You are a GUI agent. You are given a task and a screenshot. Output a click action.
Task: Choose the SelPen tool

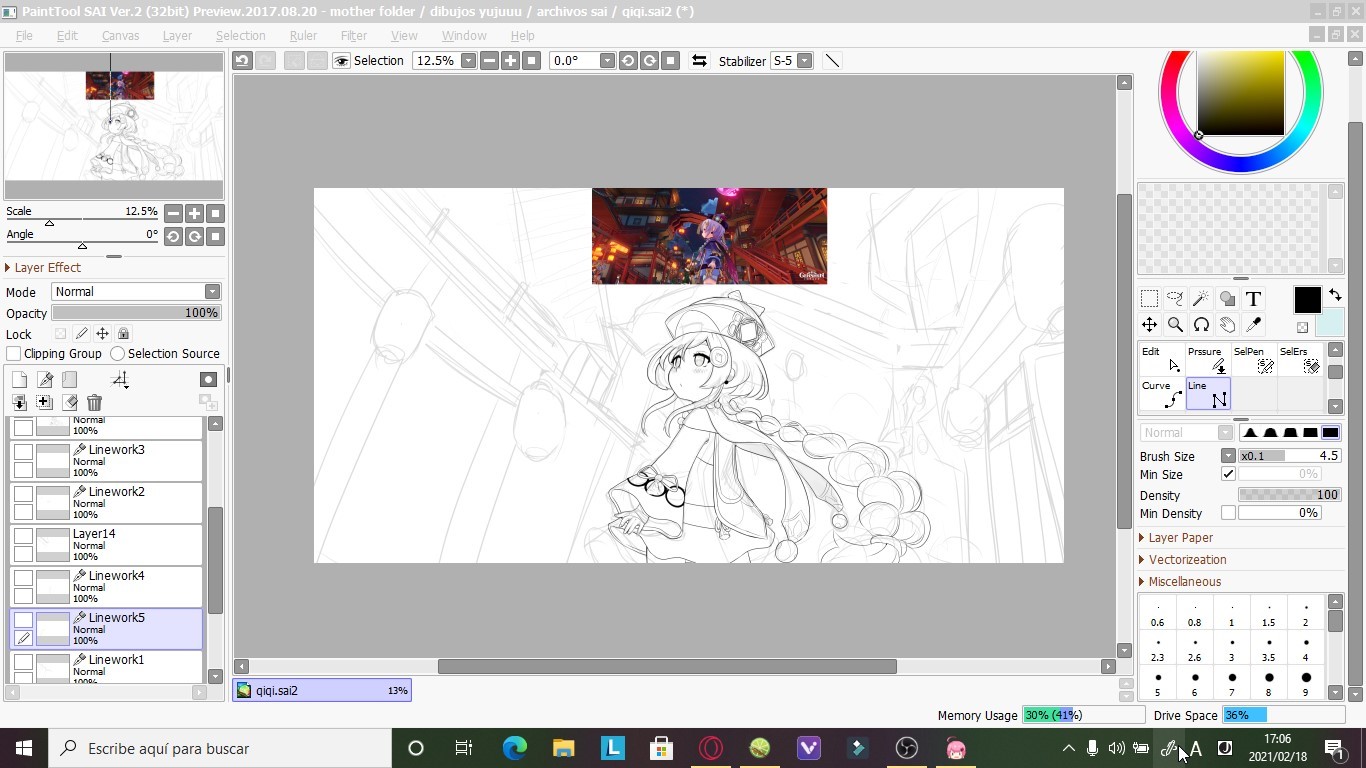(x=1254, y=360)
